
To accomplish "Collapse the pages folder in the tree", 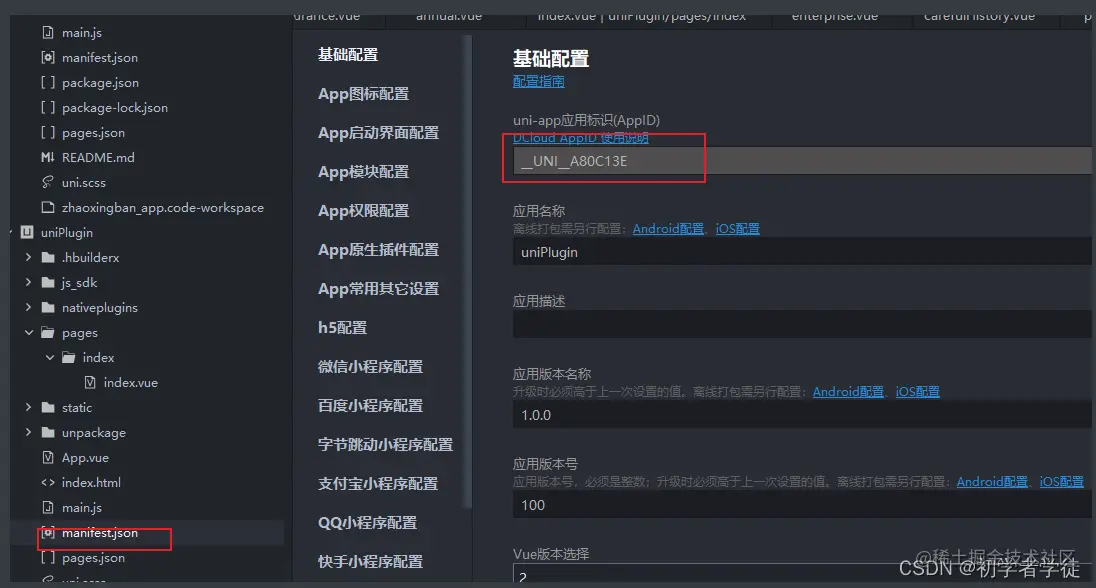I will 28,332.
